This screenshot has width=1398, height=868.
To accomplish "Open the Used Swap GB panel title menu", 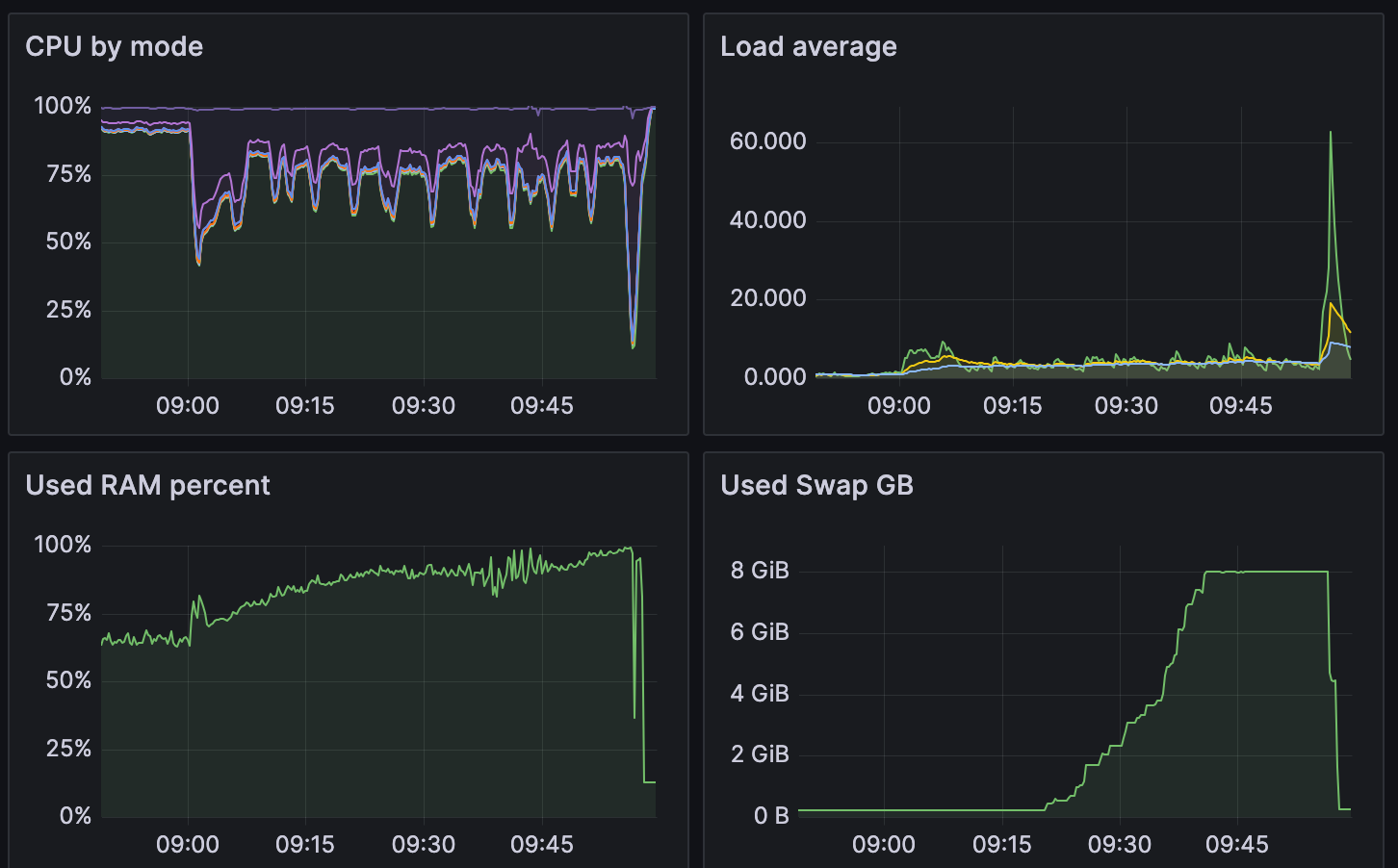I will tap(816, 485).
